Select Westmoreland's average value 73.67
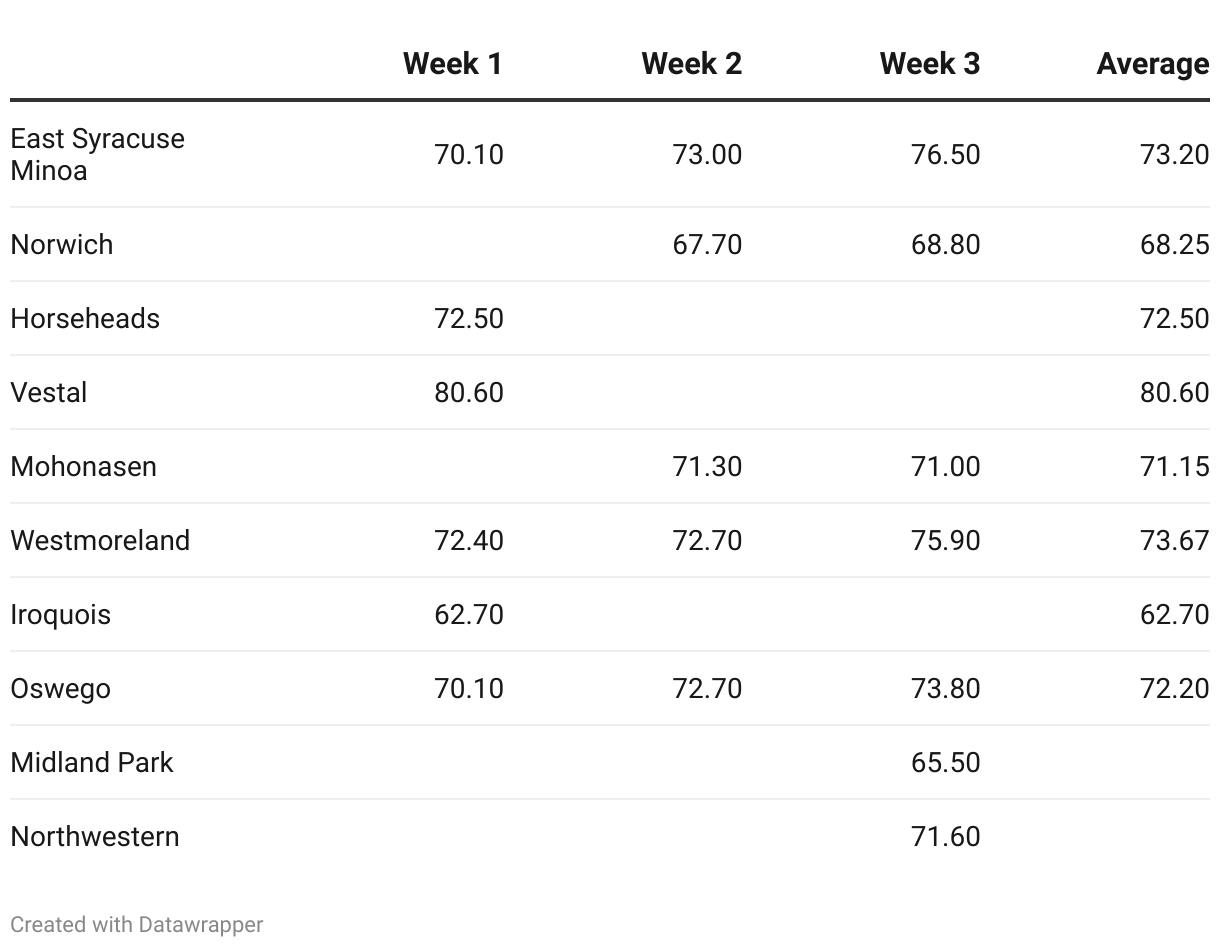1220x948 pixels. tap(1174, 541)
